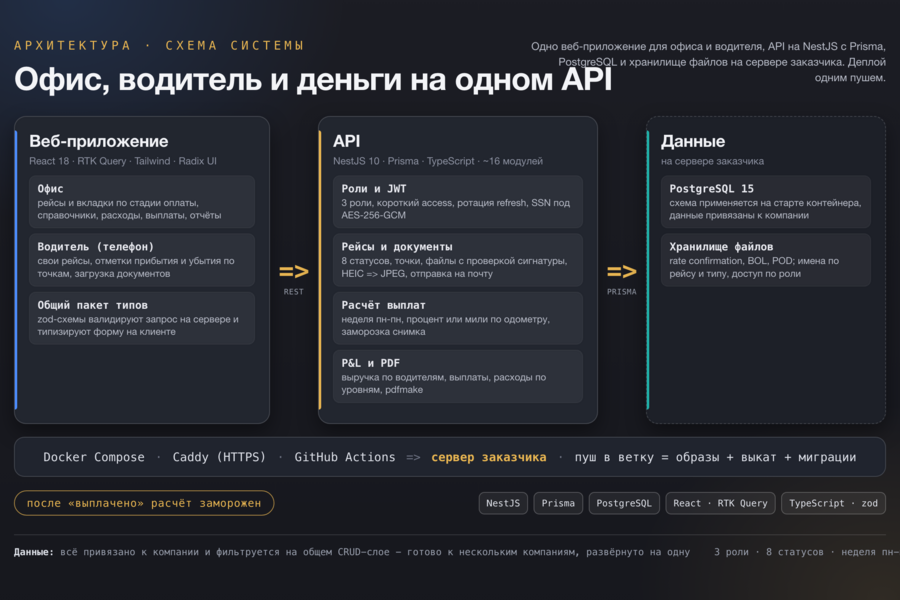Click subtitle «React 18 · RTK Query · Tailwind · Radix UI»

pyautogui.click(x=123, y=161)
